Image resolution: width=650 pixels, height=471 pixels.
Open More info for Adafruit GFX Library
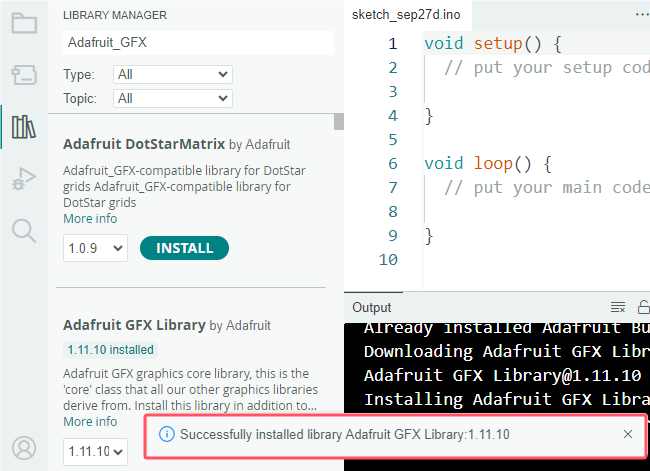pyautogui.click(x=90, y=421)
